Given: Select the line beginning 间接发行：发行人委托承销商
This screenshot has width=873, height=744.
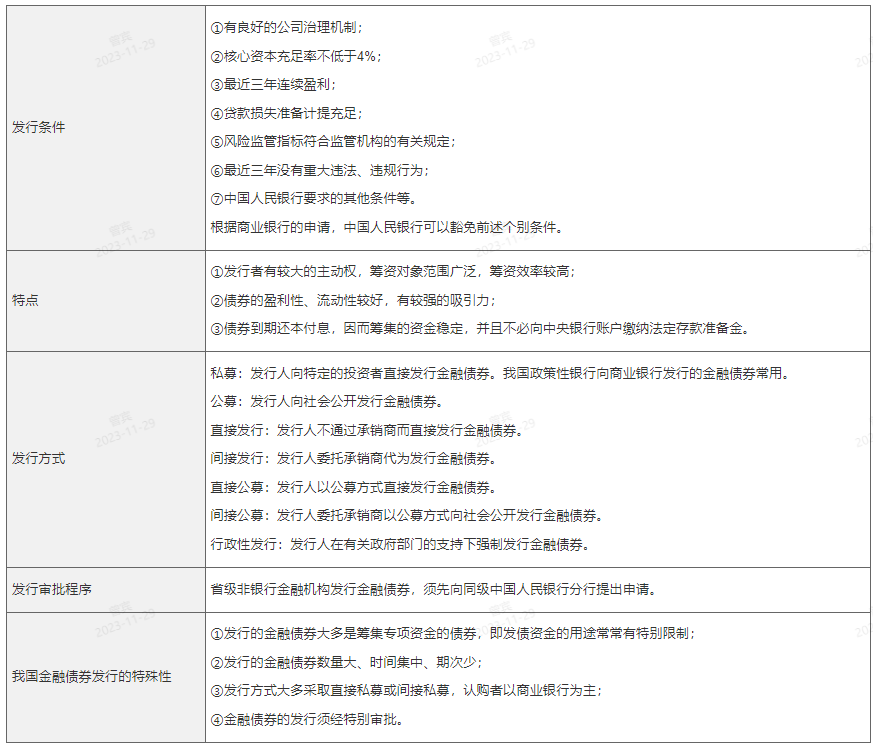Looking at the screenshot, I should coord(354,459).
